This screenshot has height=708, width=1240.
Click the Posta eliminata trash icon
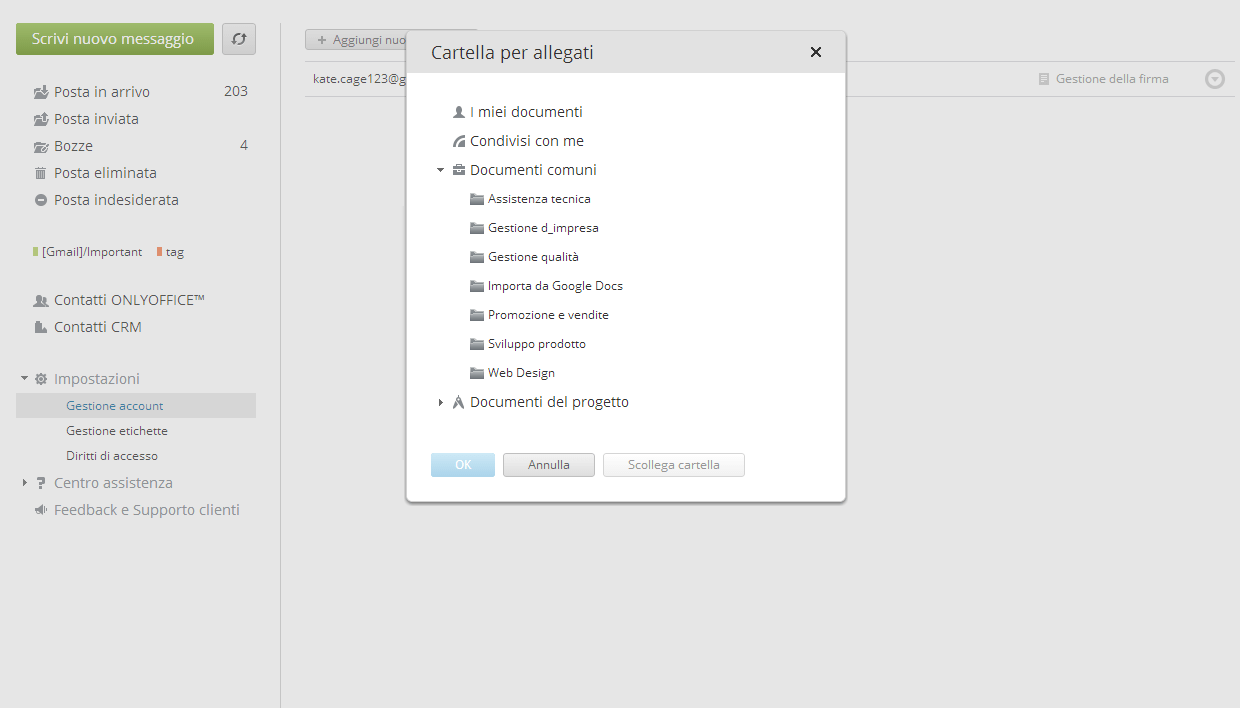(41, 173)
